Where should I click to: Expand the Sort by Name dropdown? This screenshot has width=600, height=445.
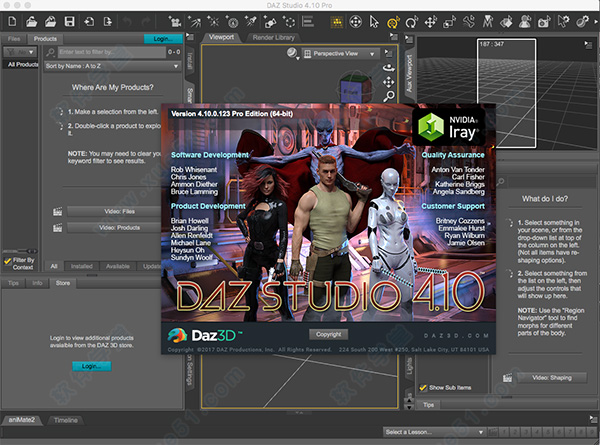112,66
